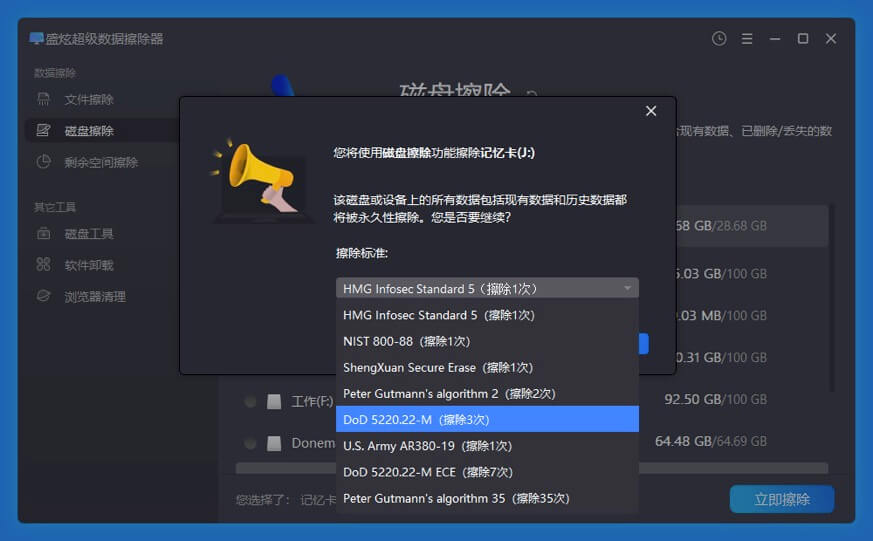This screenshot has width=873, height=541.
Task: Click the blue confirm button edge in dialog
Action: pos(644,343)
